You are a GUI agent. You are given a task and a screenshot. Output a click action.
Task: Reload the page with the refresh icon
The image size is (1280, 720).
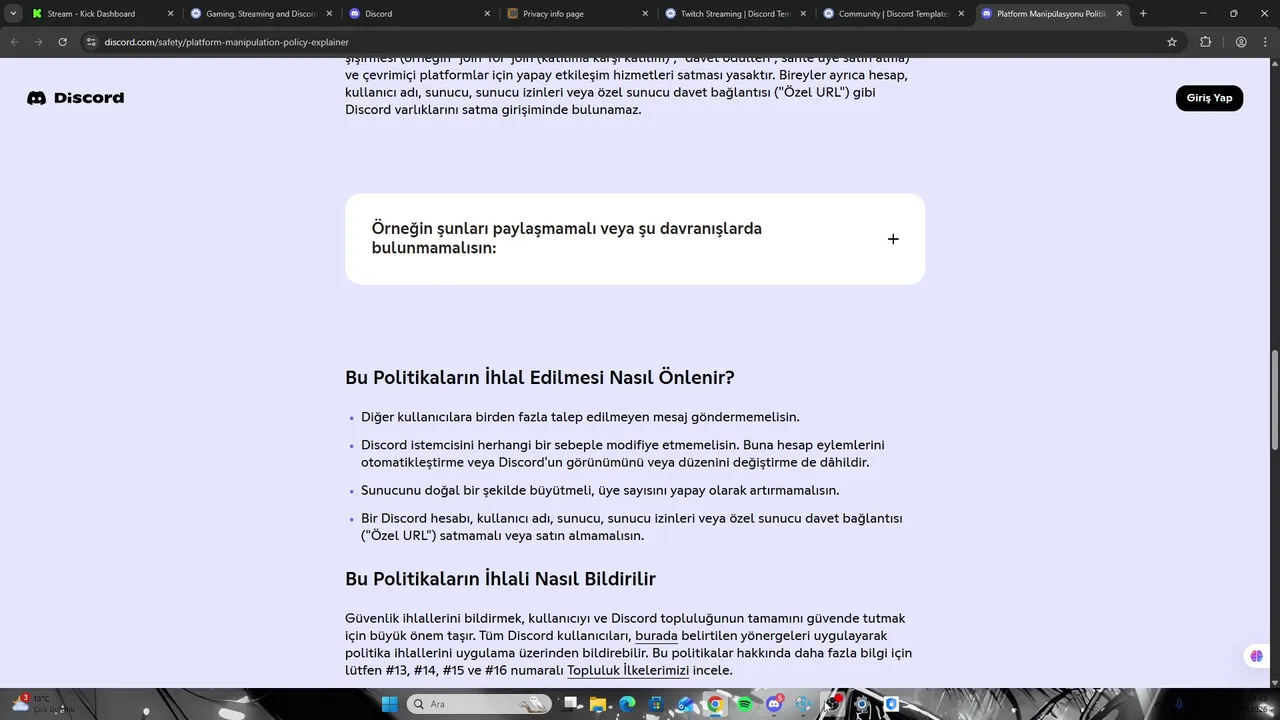tap(62, 42)
